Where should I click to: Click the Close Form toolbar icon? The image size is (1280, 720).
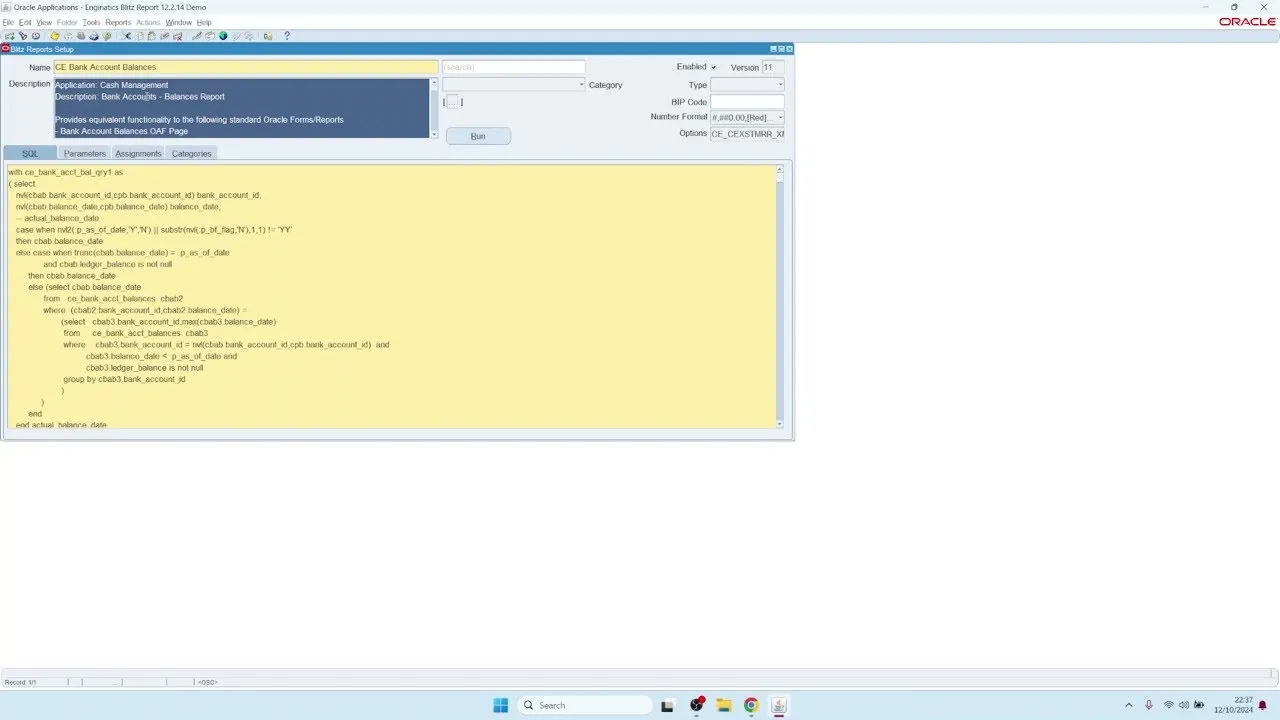pyautogui.click(x=107, y=36)
